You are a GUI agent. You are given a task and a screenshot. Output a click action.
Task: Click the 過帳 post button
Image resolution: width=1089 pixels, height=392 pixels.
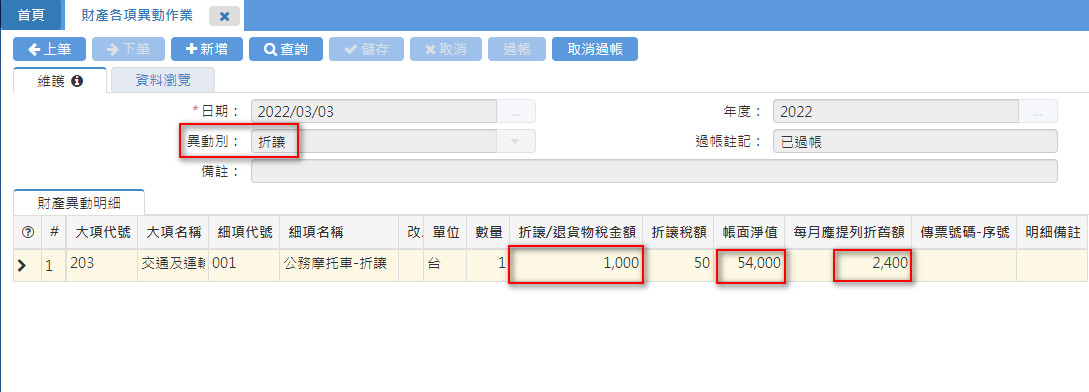click(517, 49)
